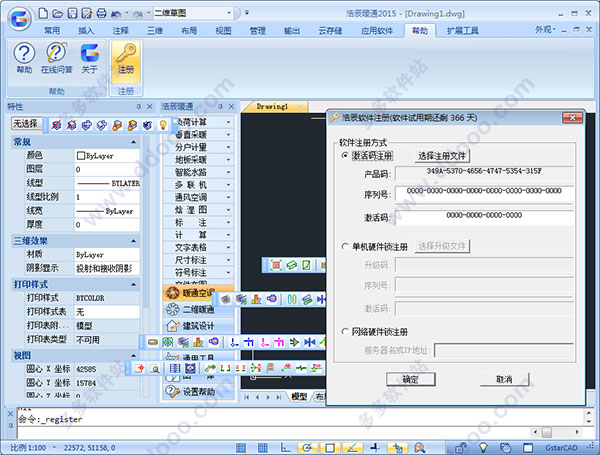Switch to the 注释 ribbon tab
Viewport: 600px width, 455px height.
click(121, 31)
